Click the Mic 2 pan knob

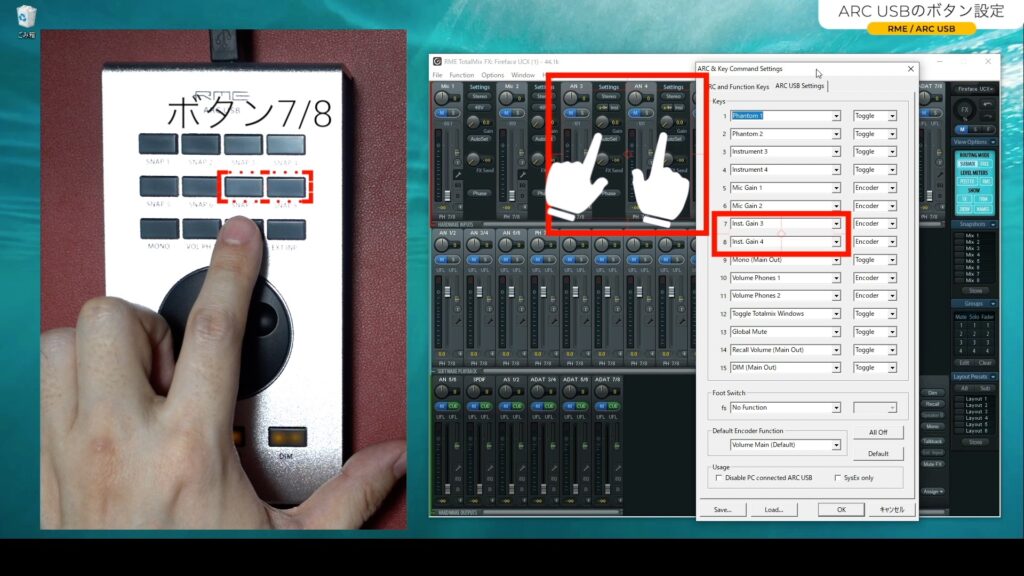coord(506,98)
